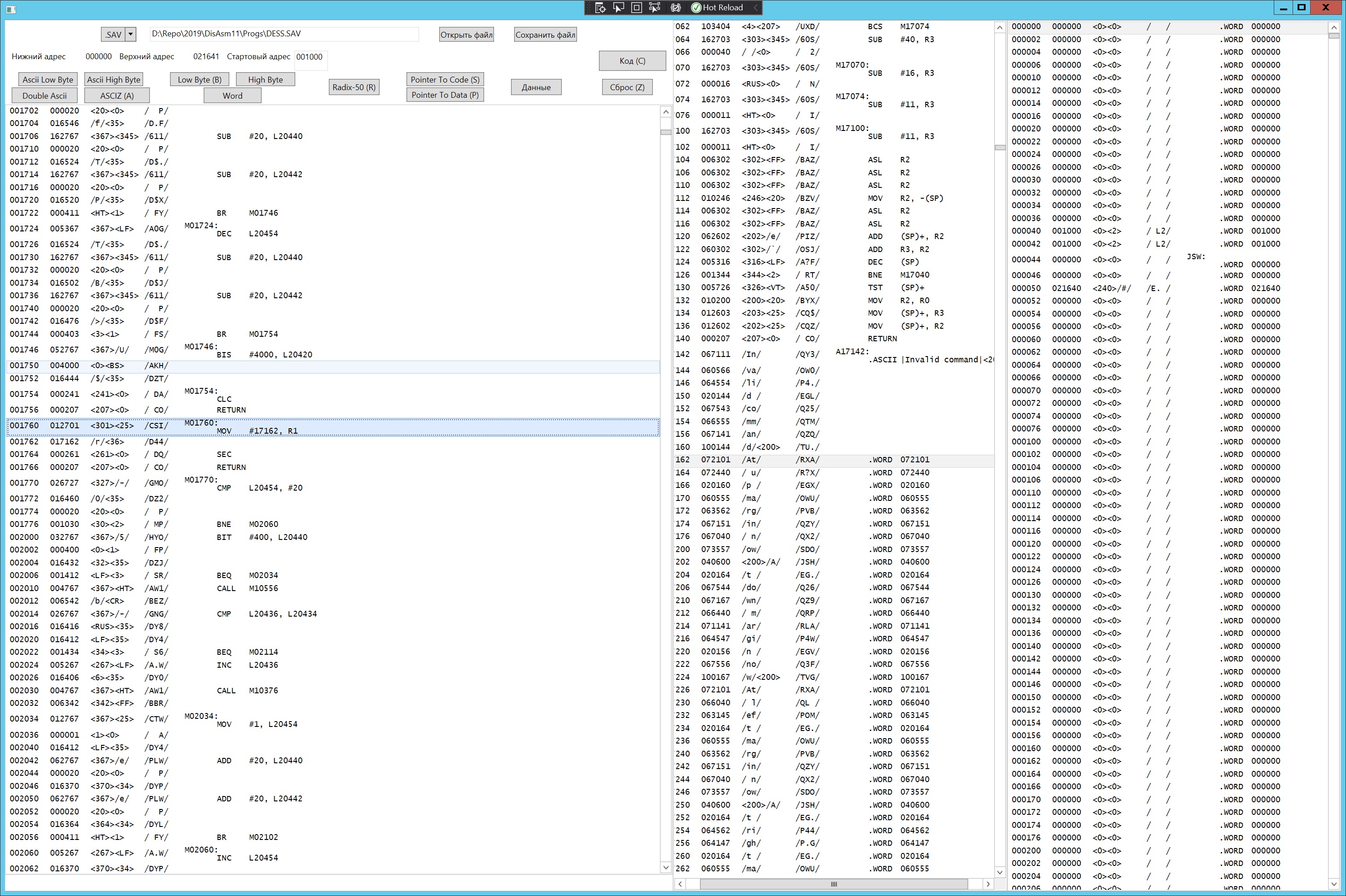Click the file path text field
The image size is (1346, 896).
[284, 34]
